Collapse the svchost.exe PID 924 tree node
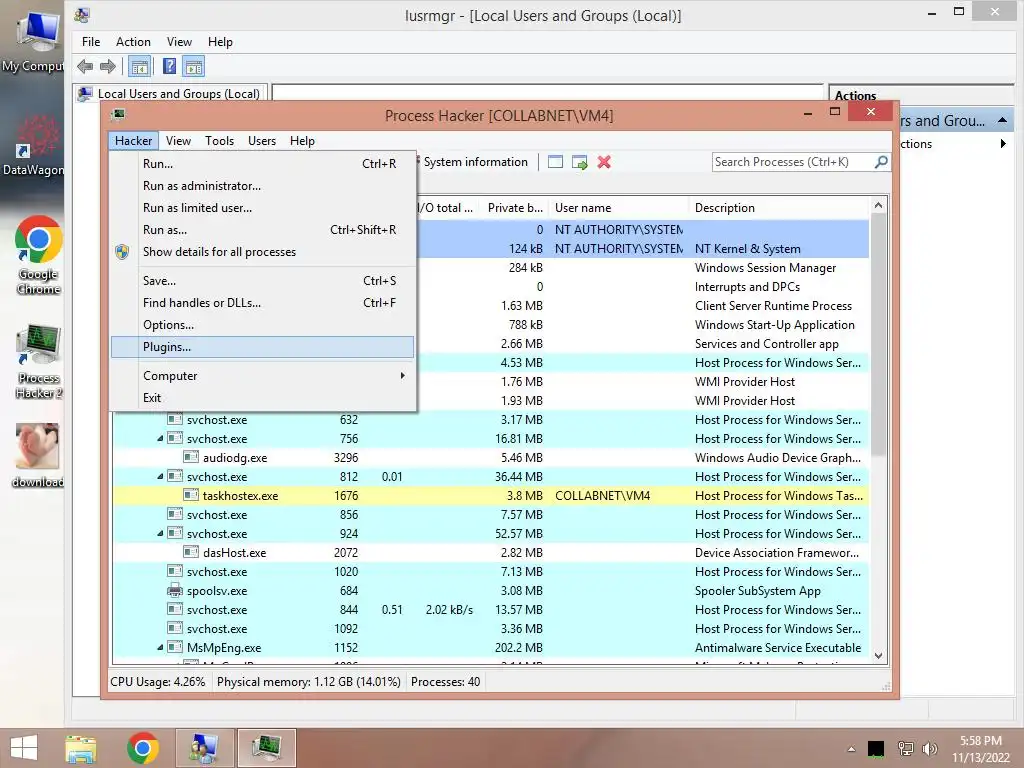Viewport: 1024px width, 768px height. 160,534
